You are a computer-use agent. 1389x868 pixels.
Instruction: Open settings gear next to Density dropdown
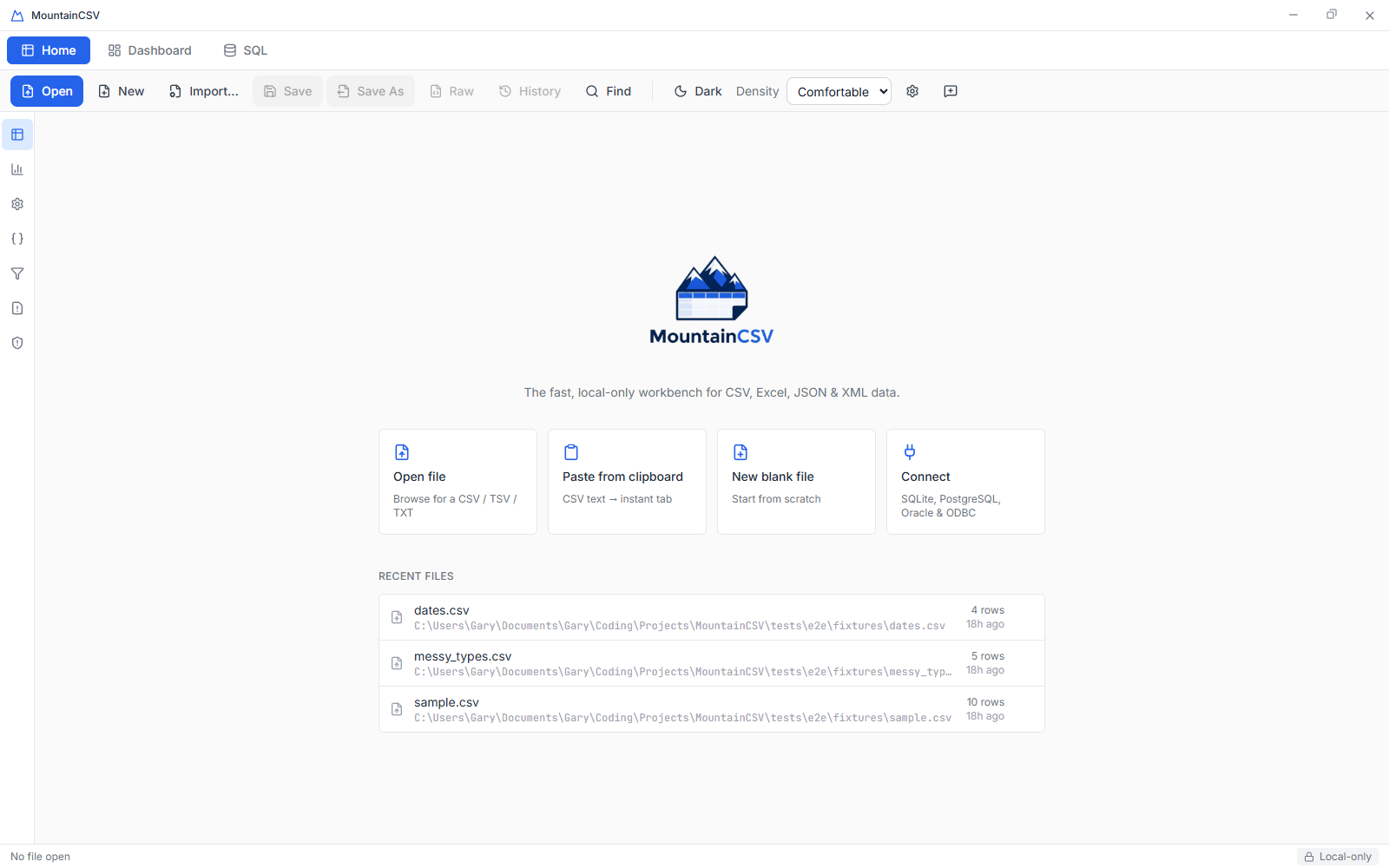912,91
